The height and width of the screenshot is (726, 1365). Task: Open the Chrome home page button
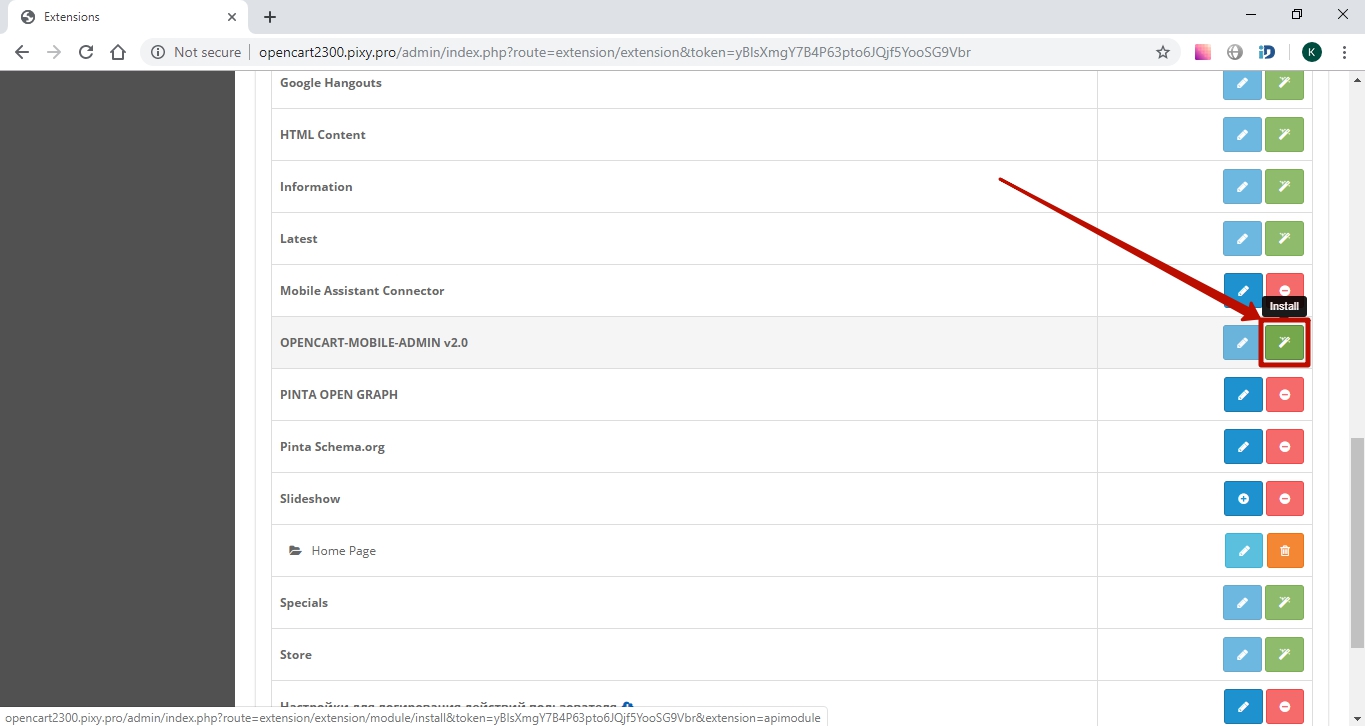(x=118, y=52)
